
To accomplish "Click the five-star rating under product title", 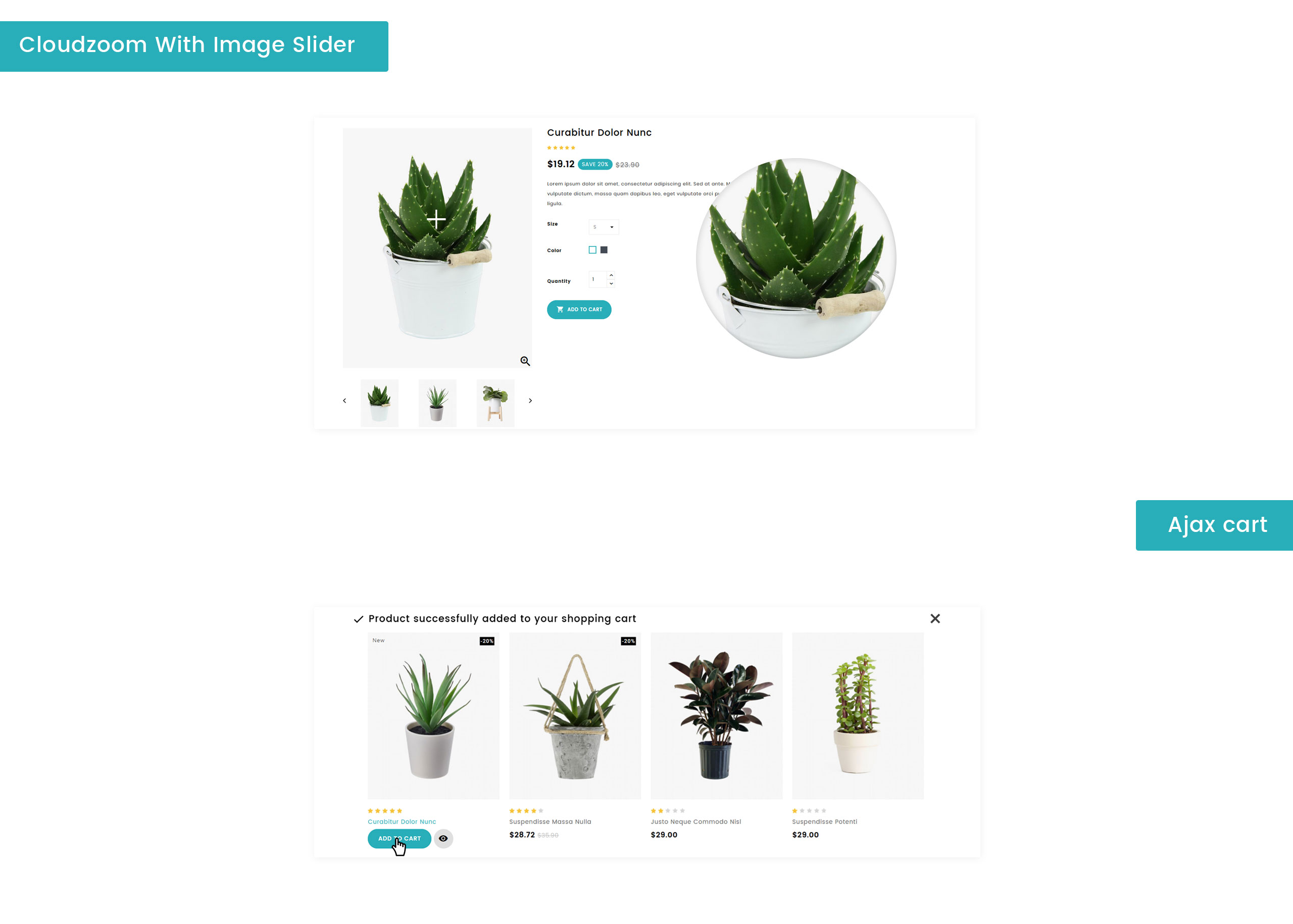I will (x=561, y=148).
